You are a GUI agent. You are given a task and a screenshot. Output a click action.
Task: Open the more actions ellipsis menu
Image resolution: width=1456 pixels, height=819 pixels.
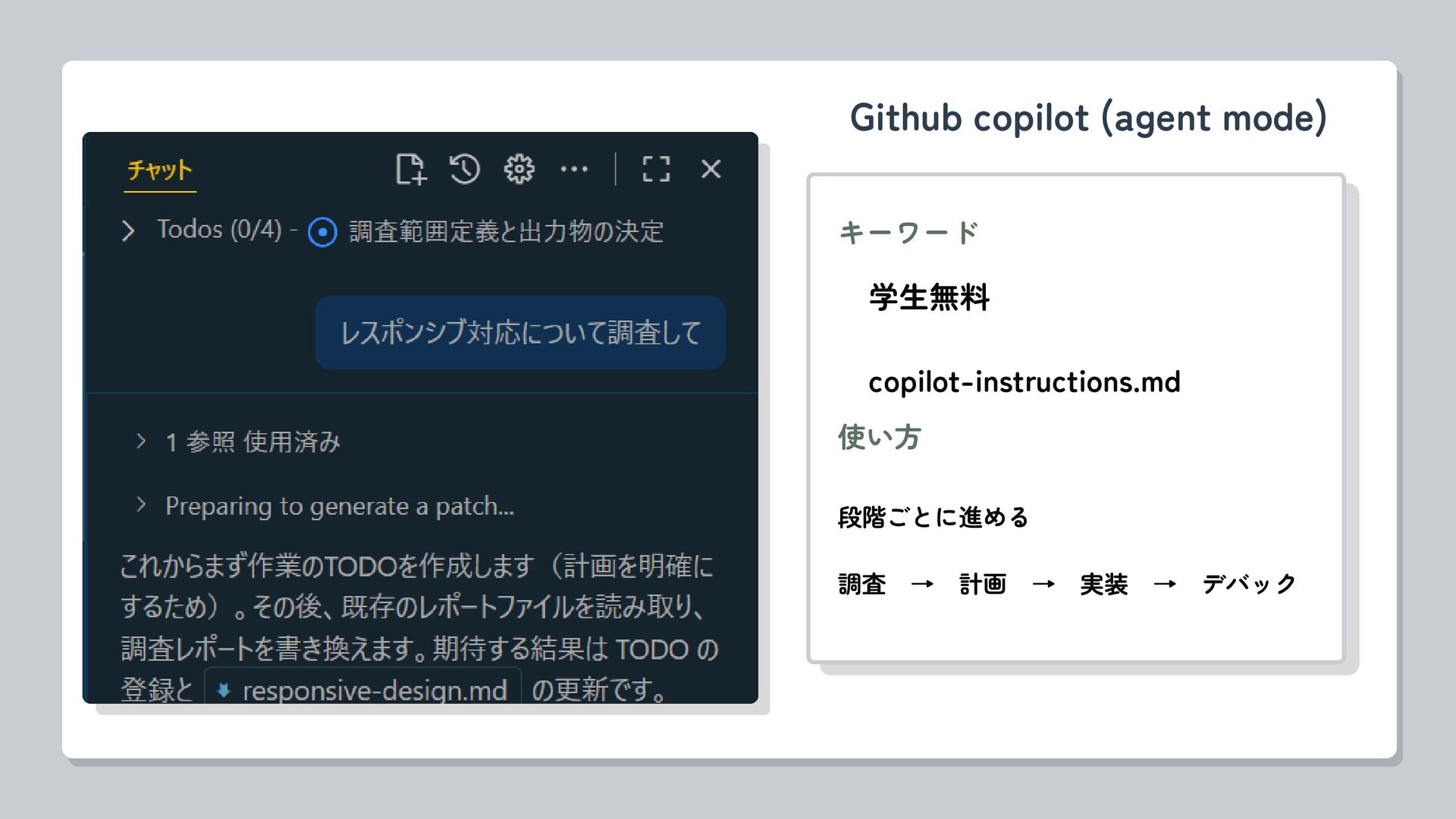tap(574, 169)
